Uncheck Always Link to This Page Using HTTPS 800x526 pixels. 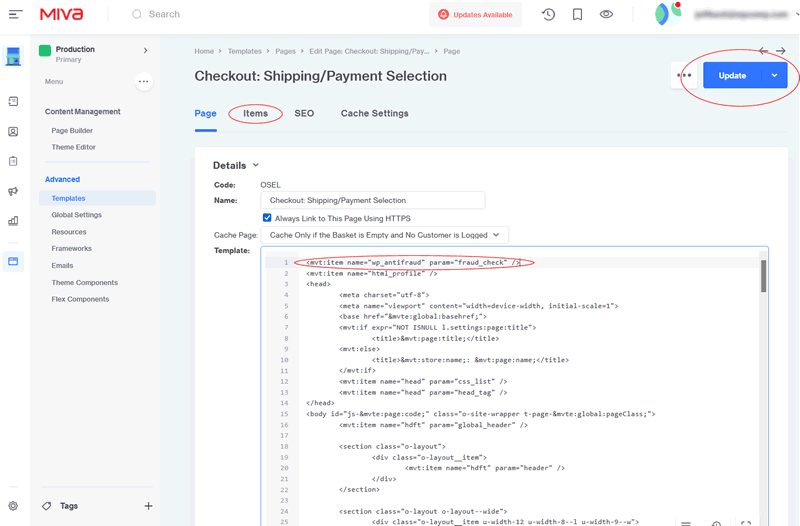point(267,218)
